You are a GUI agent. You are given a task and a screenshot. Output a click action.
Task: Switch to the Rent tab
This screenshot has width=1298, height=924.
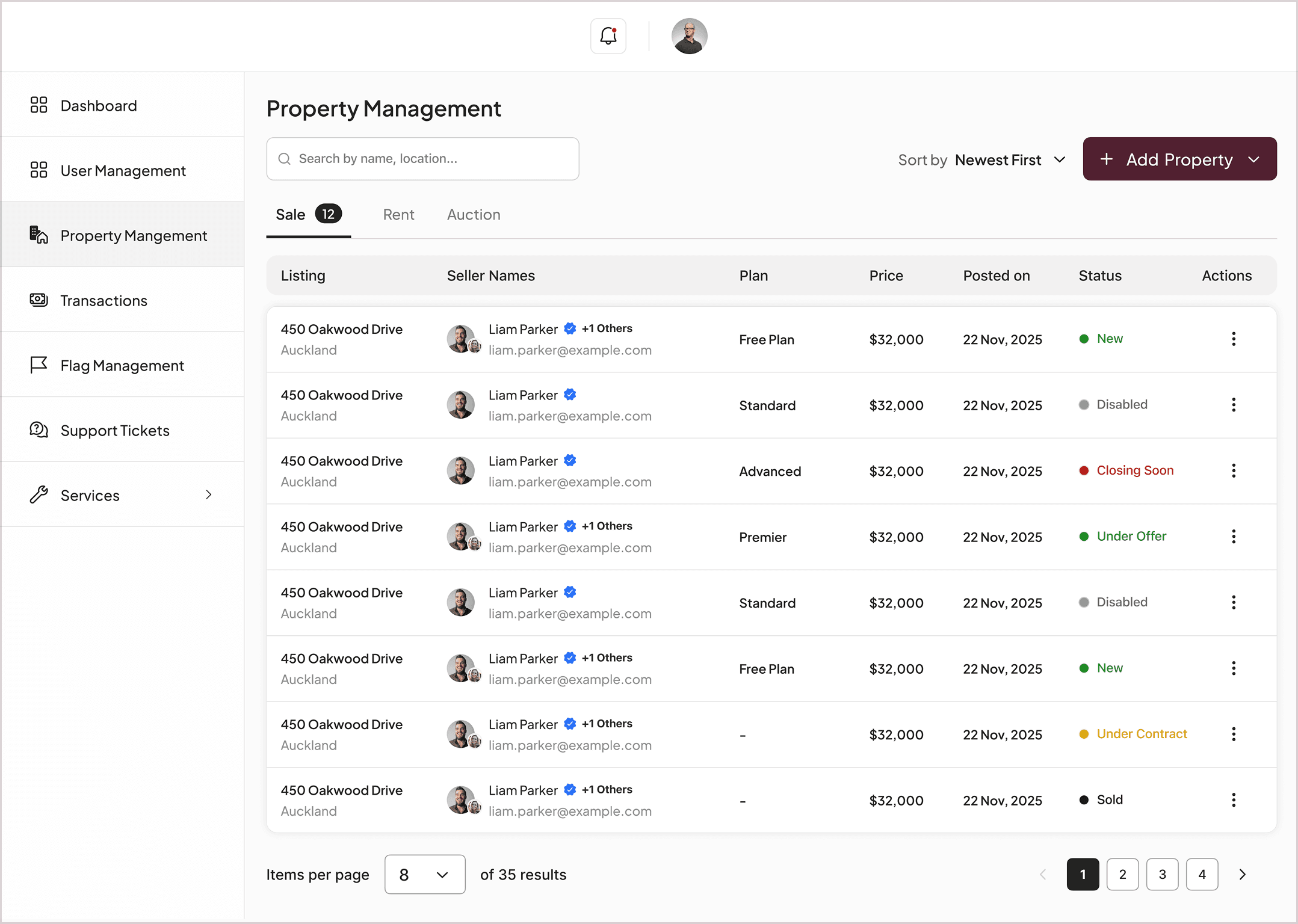(x=398, y=214)
